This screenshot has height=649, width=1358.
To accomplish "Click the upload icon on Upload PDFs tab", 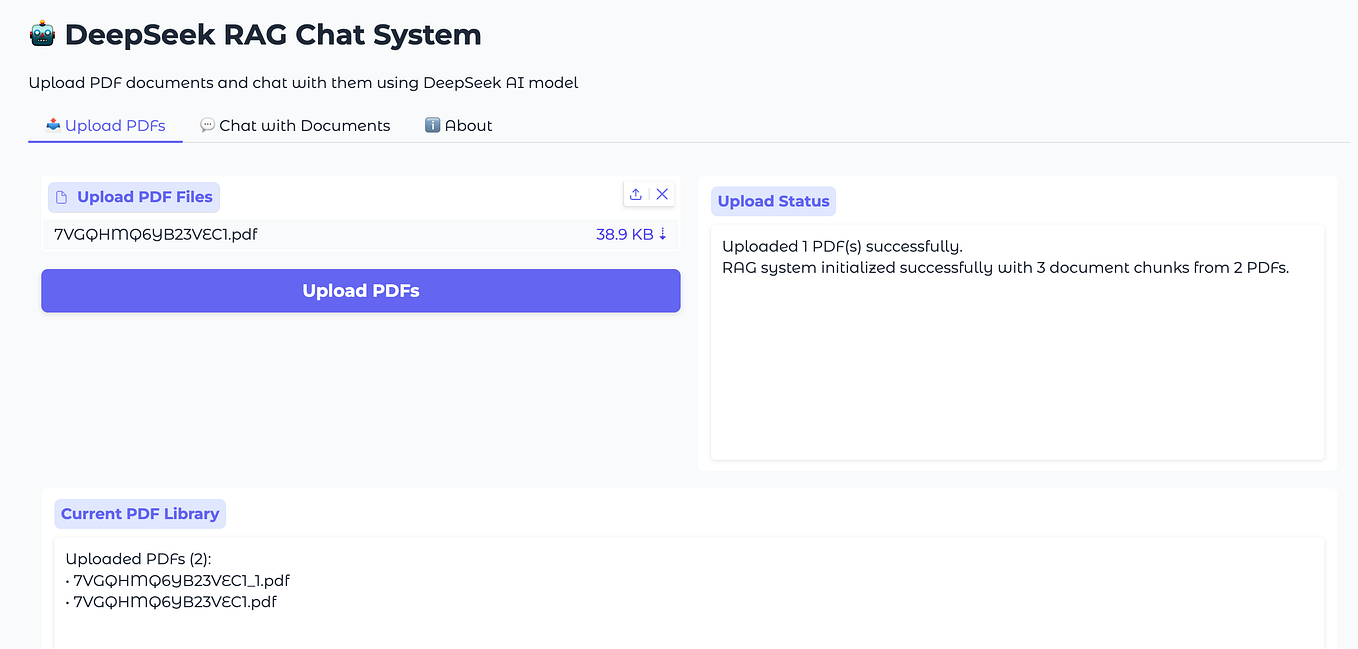I will 52,125.
